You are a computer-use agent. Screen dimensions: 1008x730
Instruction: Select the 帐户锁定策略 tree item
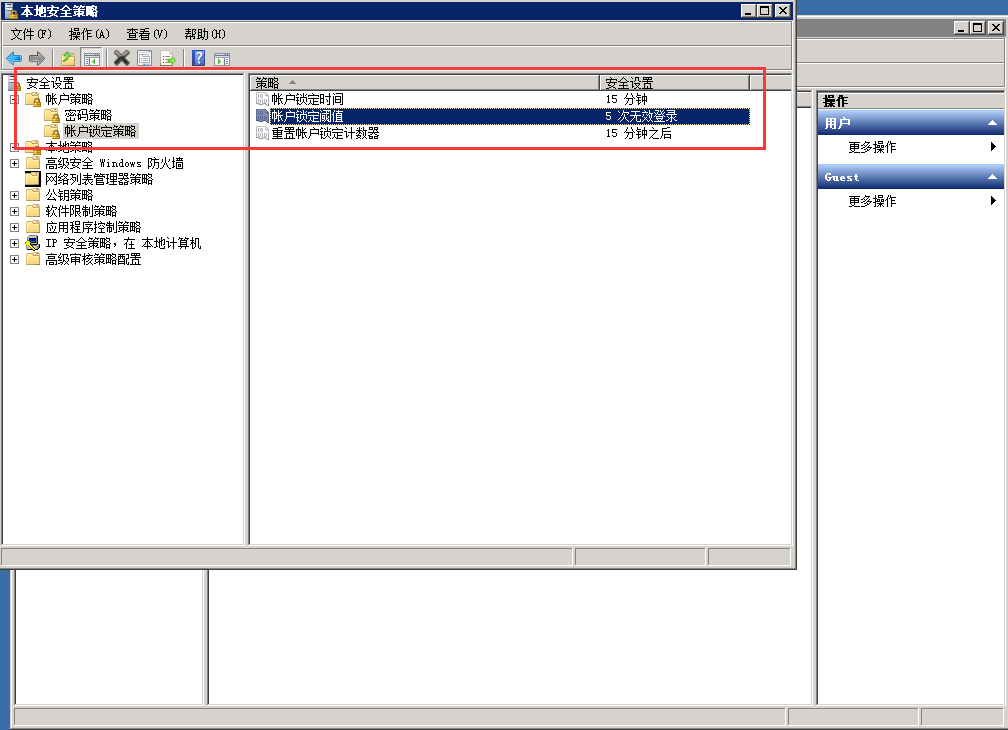pyautogui.click(x=100, y=131)
